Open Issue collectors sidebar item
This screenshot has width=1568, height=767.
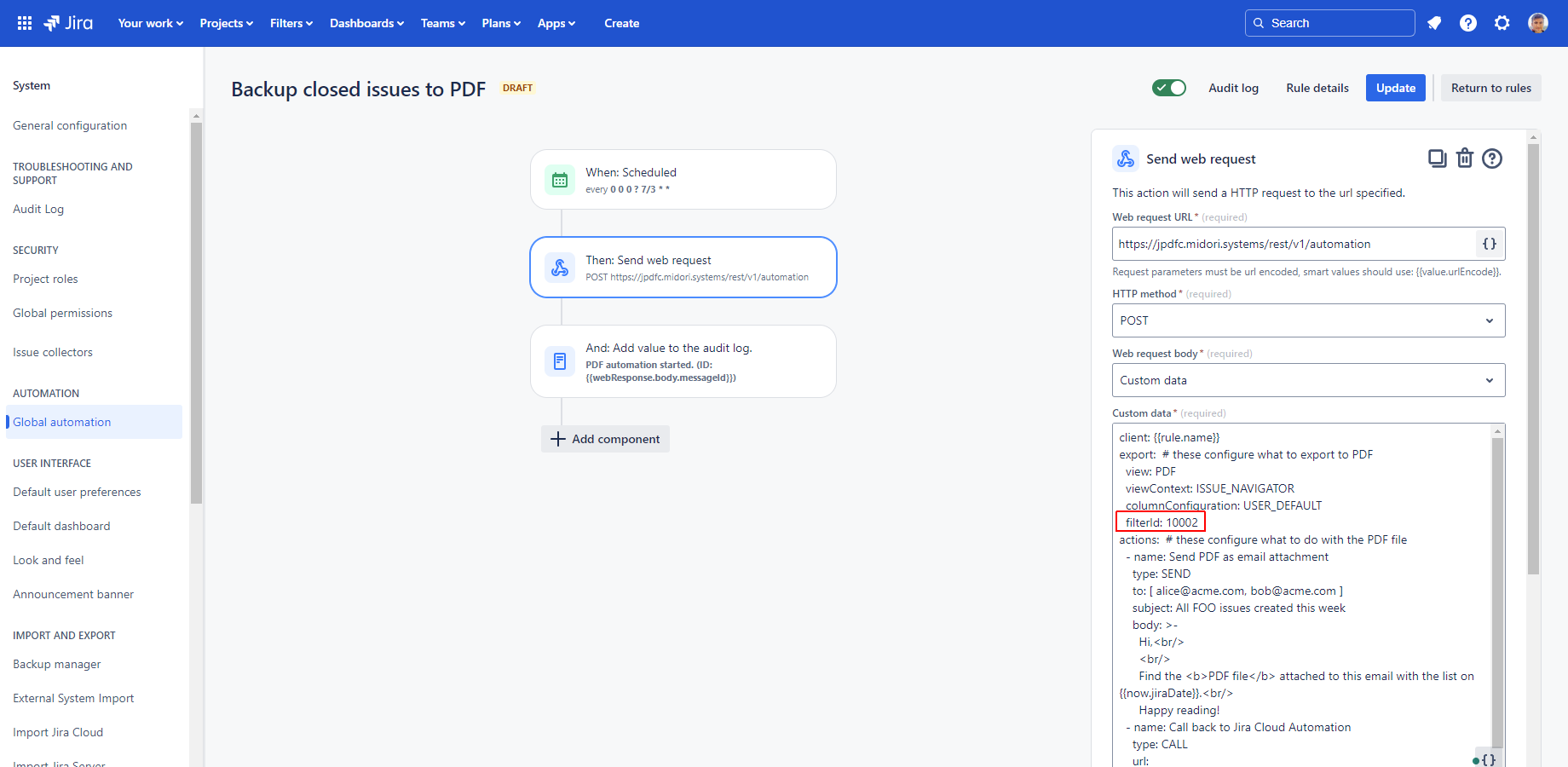point(53,352)
